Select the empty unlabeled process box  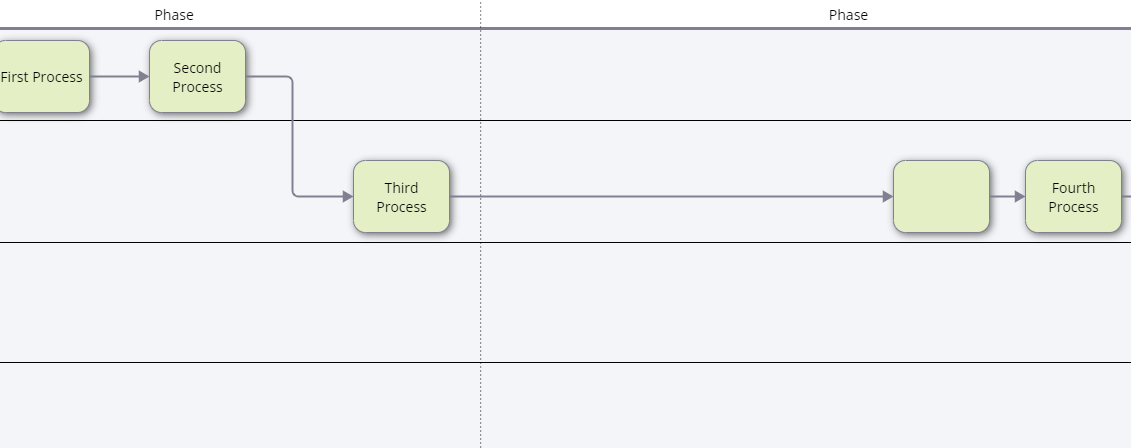[x=941, y=197]
